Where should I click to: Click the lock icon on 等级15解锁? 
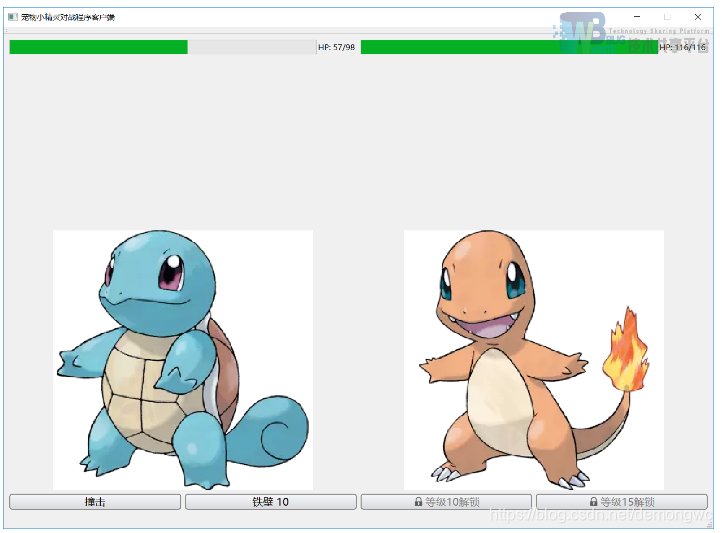594,501
